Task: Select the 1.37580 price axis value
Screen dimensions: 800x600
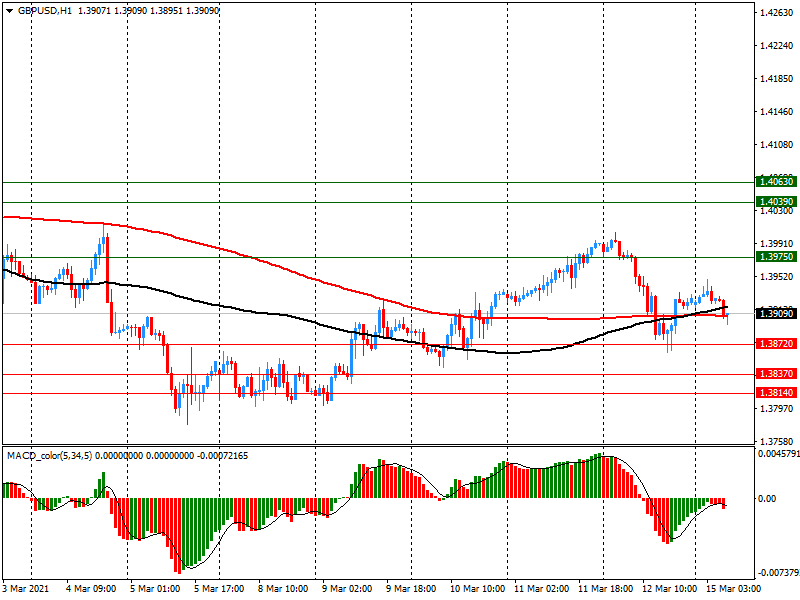Action: pos(777,442)
